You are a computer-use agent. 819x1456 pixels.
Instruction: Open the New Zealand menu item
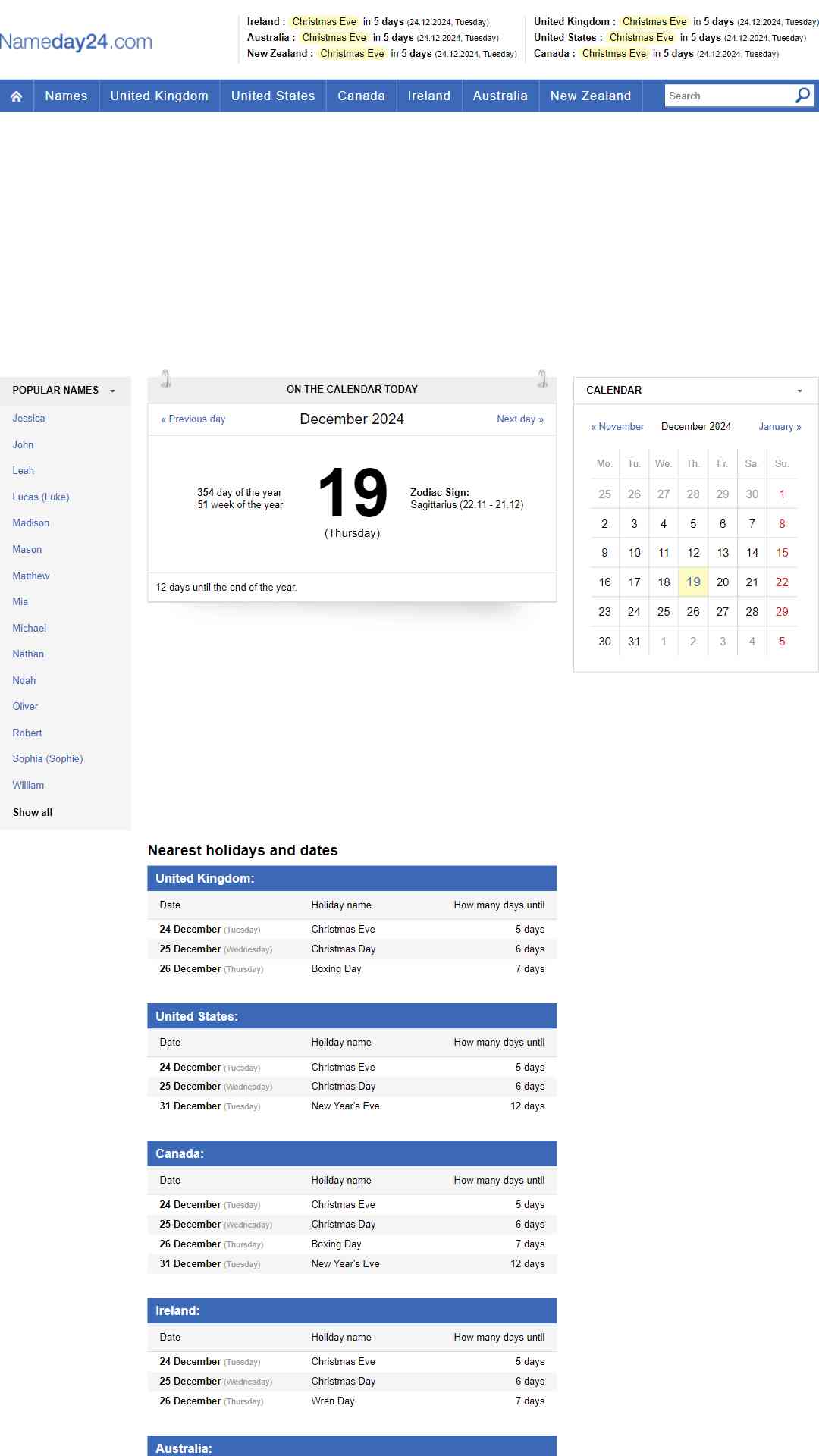591,96
